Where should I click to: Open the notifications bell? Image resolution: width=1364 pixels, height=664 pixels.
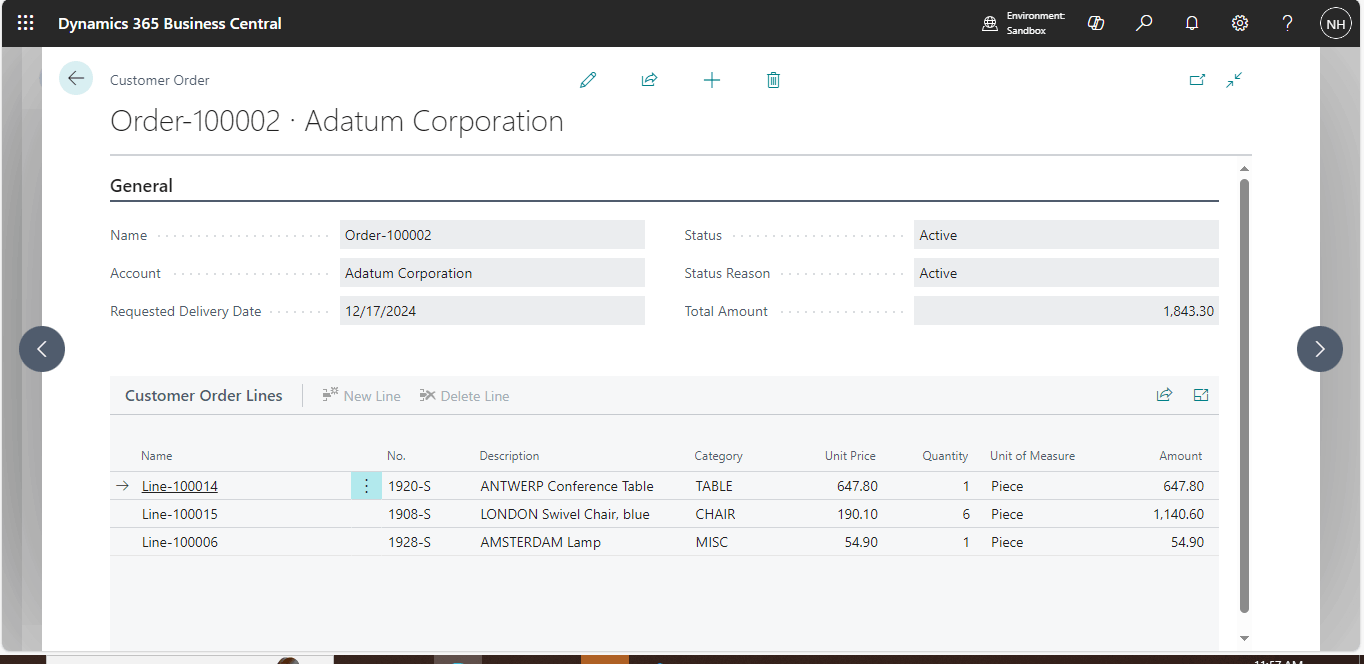tap(1192, 23)
